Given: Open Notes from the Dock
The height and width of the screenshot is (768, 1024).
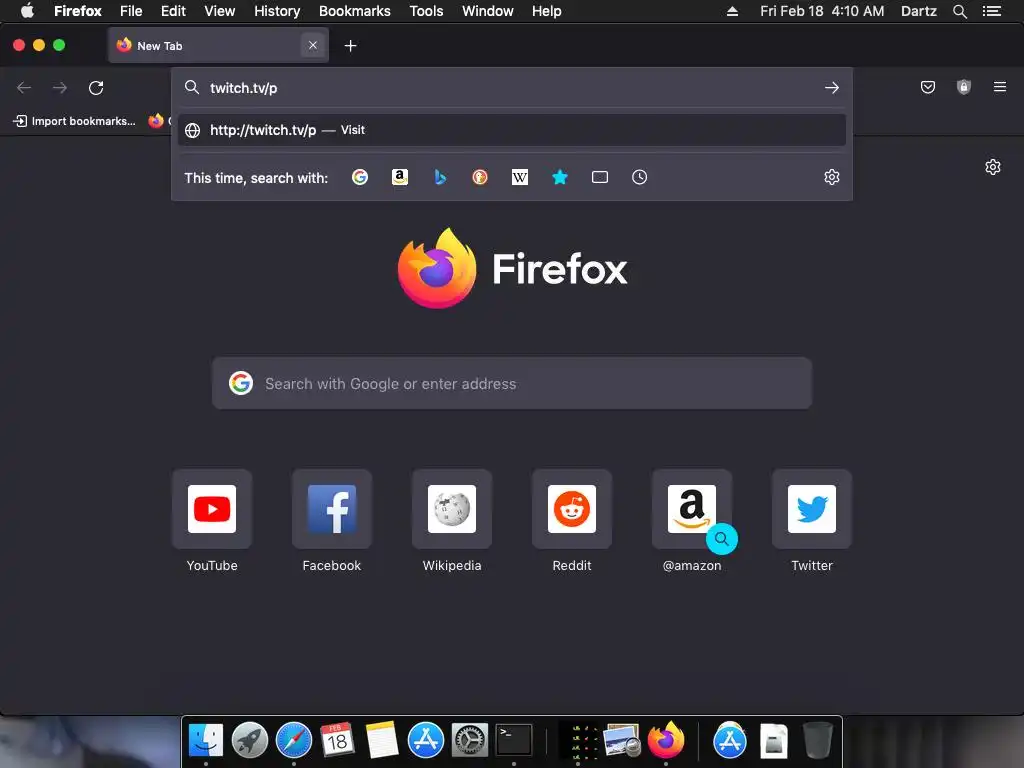Looking at the screenshot, I should 381,741.
